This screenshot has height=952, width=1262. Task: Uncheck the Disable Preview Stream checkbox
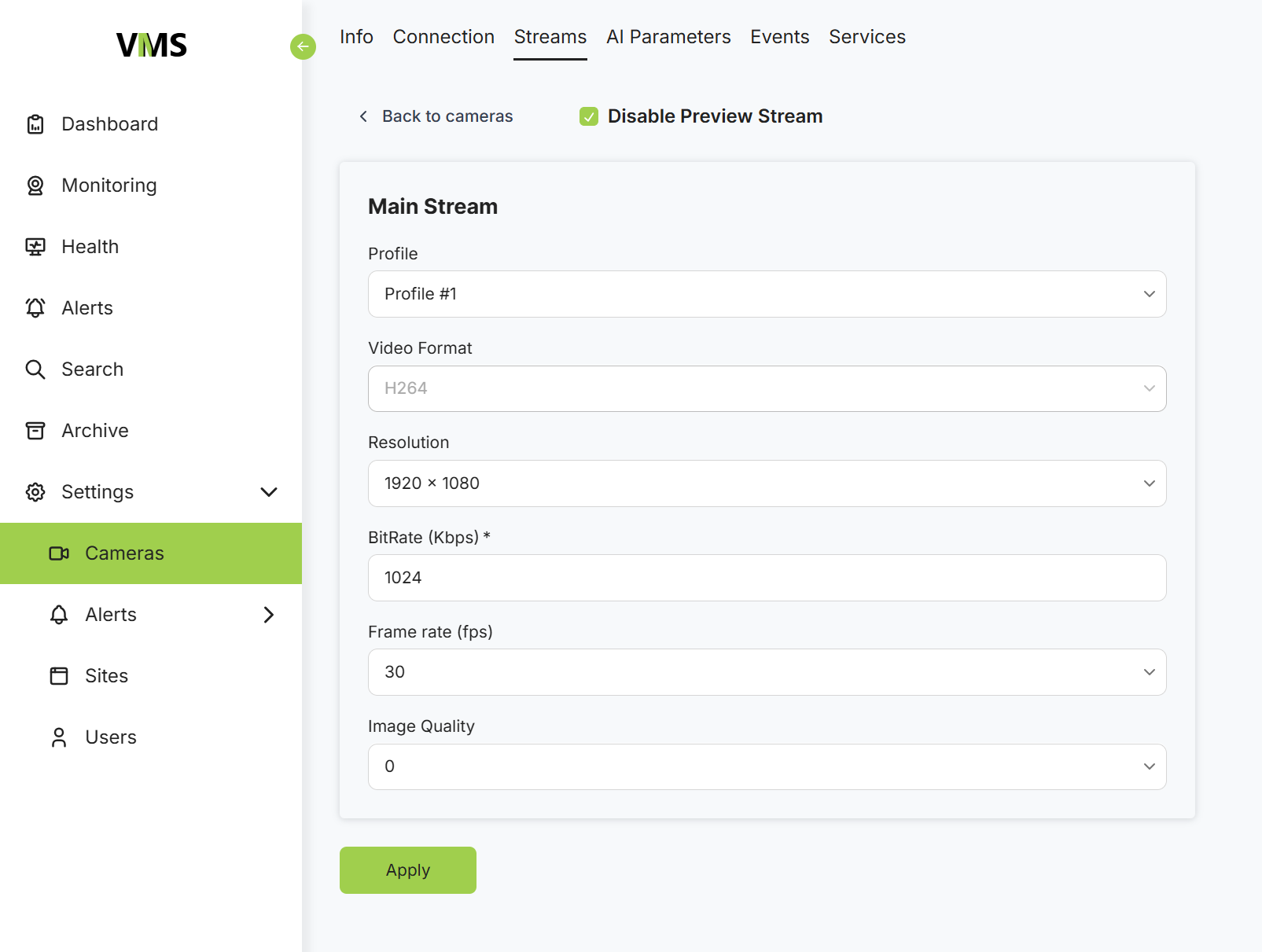[x=589, y=117]
